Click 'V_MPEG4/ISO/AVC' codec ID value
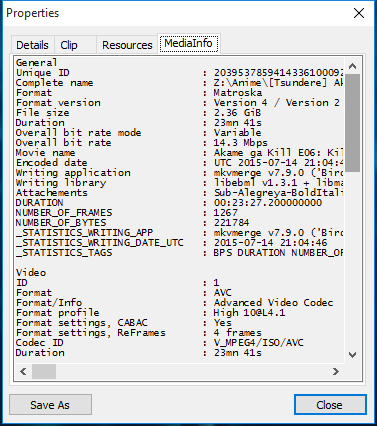This screenshot has height=426, width=377. pos(259,343)
